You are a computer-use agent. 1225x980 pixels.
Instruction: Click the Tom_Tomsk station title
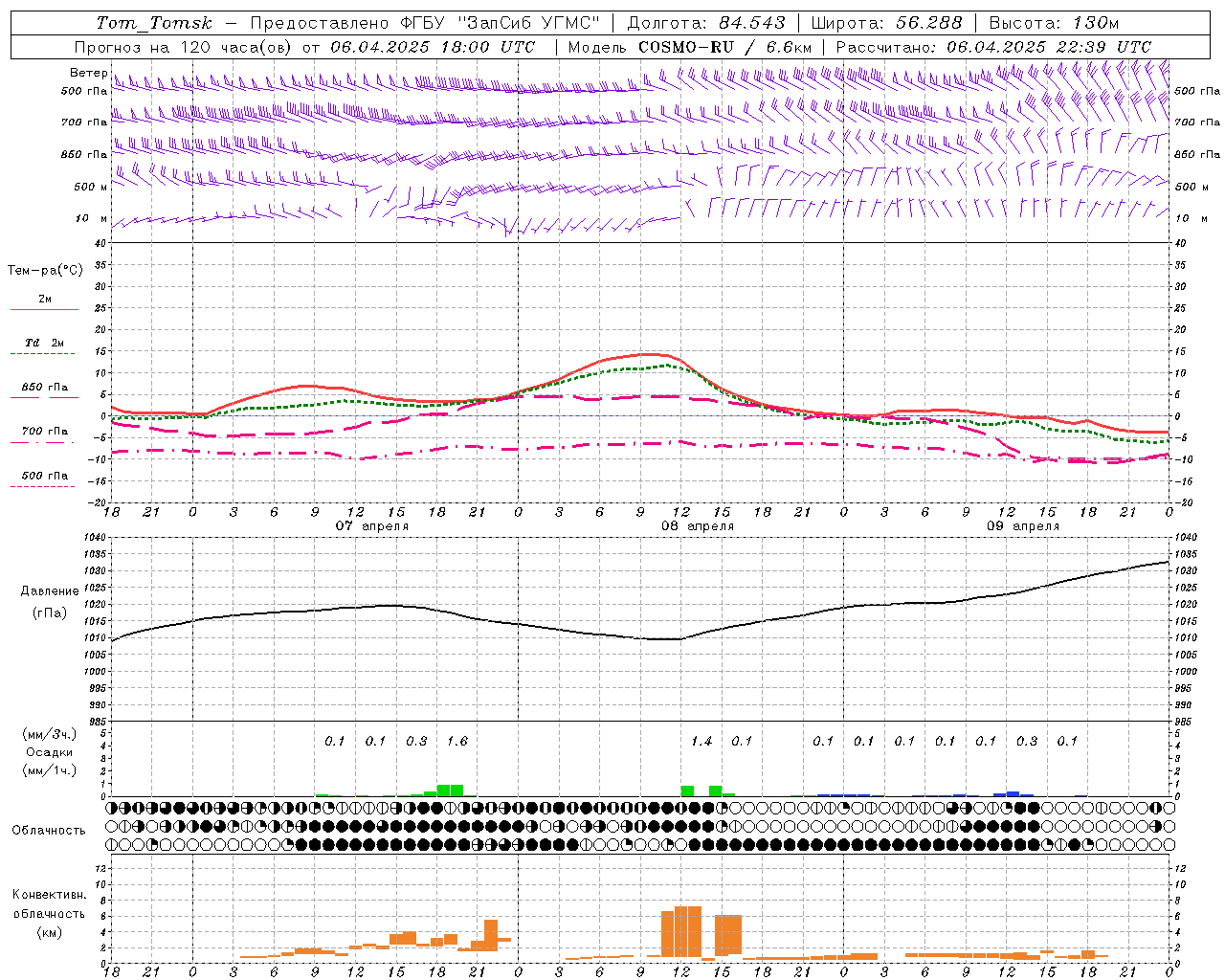154,23
